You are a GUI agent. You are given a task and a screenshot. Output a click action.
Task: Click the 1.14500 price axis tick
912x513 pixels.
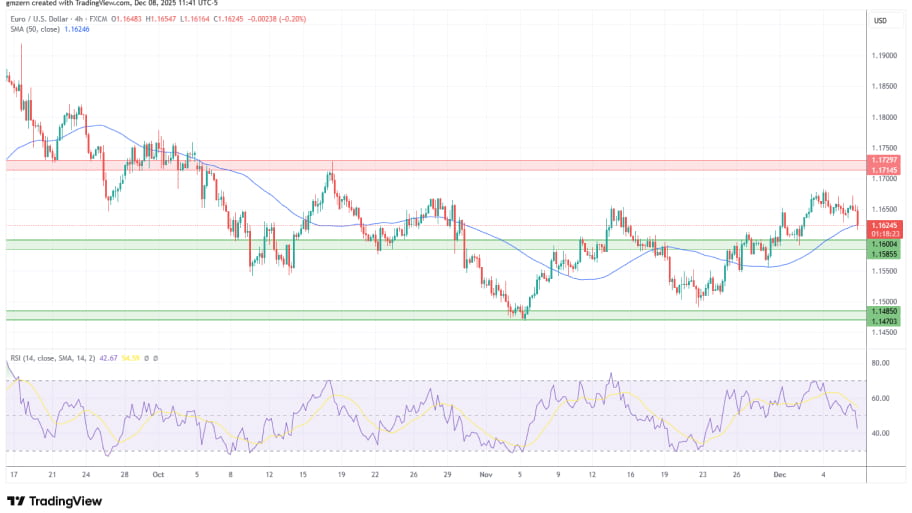click(x=884, y=333)
